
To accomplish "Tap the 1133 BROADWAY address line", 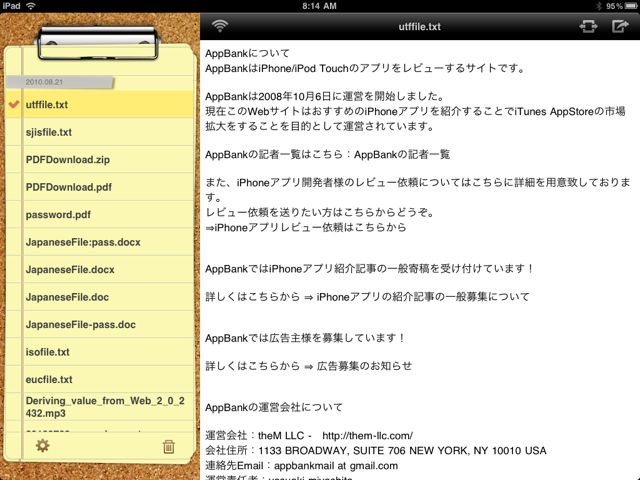I will coord(376,451).
